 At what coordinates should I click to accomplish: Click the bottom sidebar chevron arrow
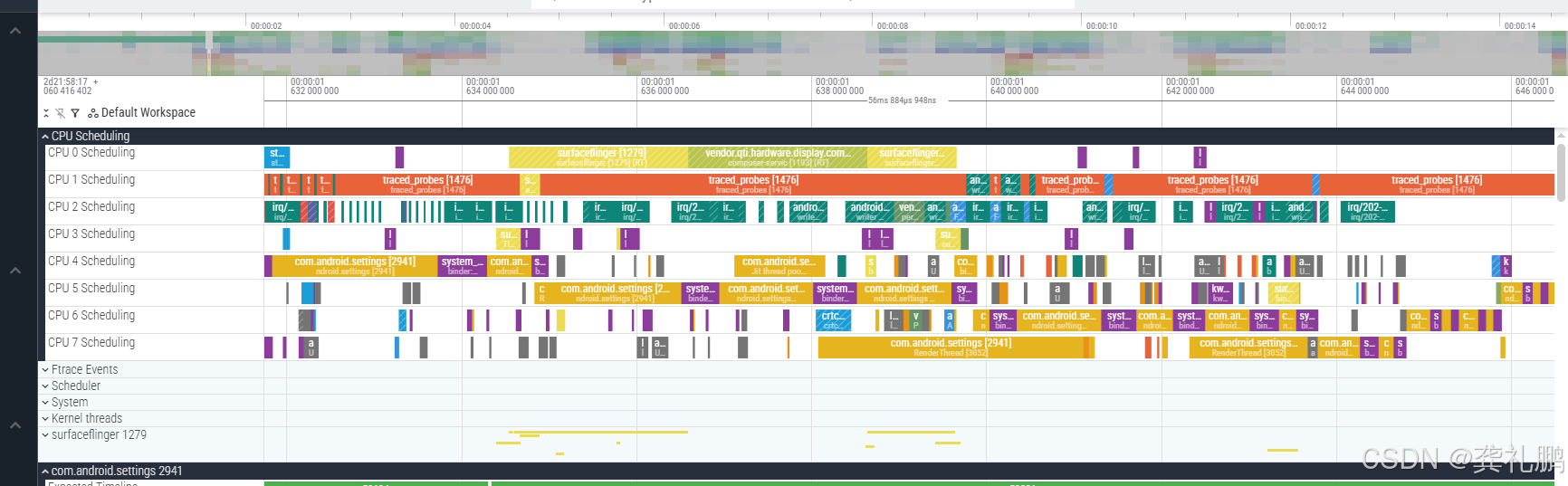click(x=15, y=425)
